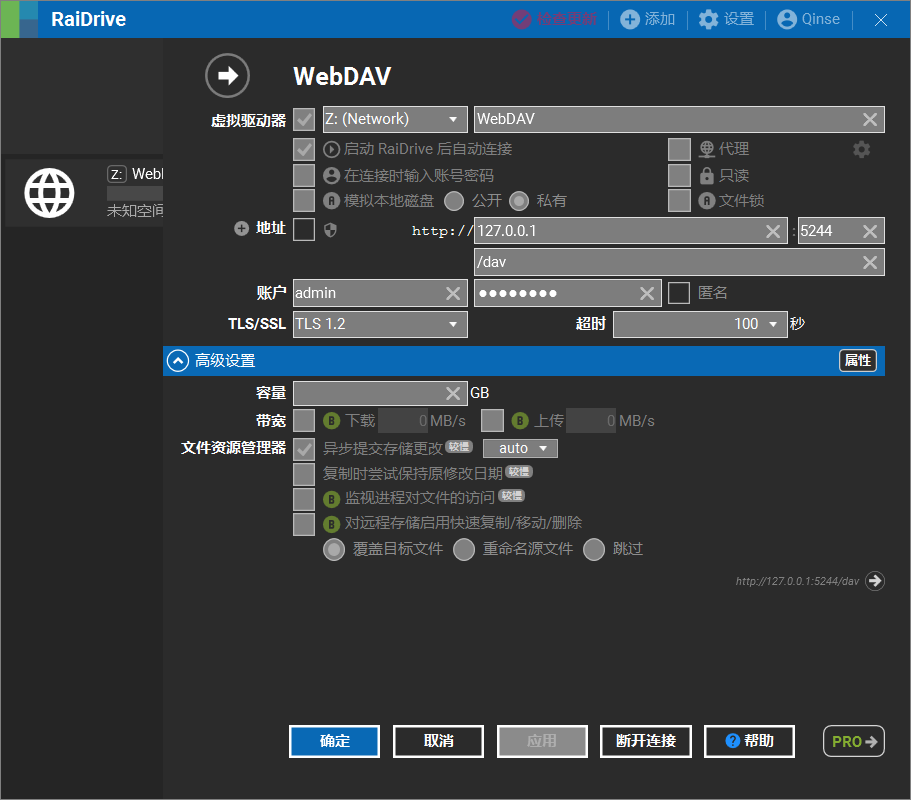Click the 断开连接 disconnect button
The height and width of the screenshot is (800, 911).
(645, 741)
